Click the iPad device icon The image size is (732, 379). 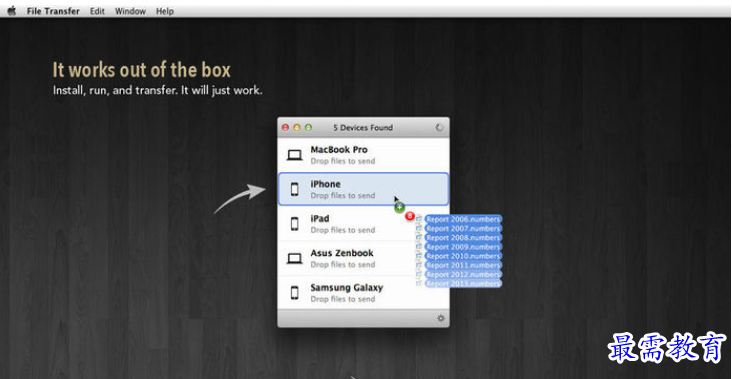pos(295,224)
